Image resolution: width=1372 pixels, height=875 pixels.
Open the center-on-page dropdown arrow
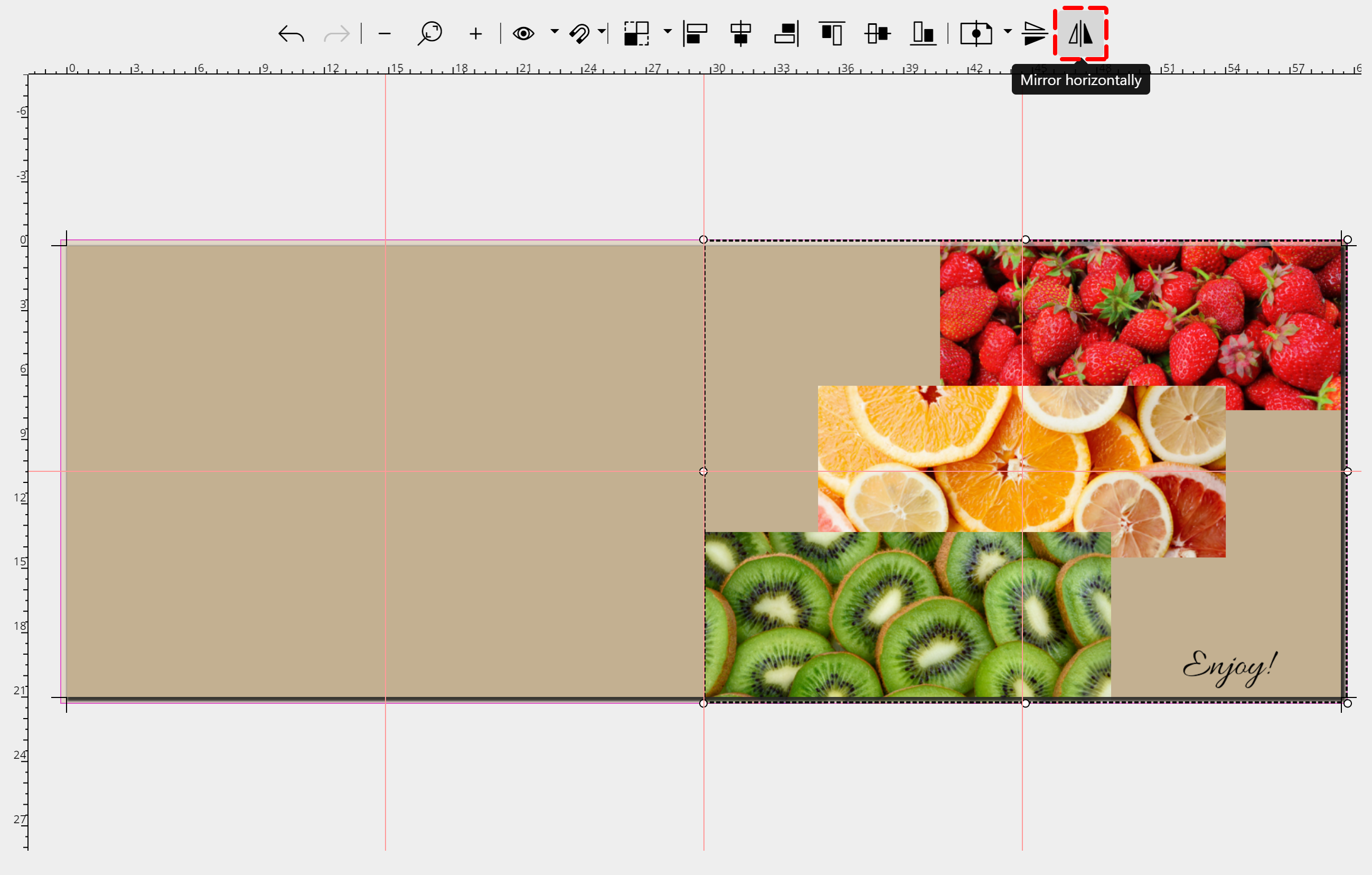[x=1008, y=33]
